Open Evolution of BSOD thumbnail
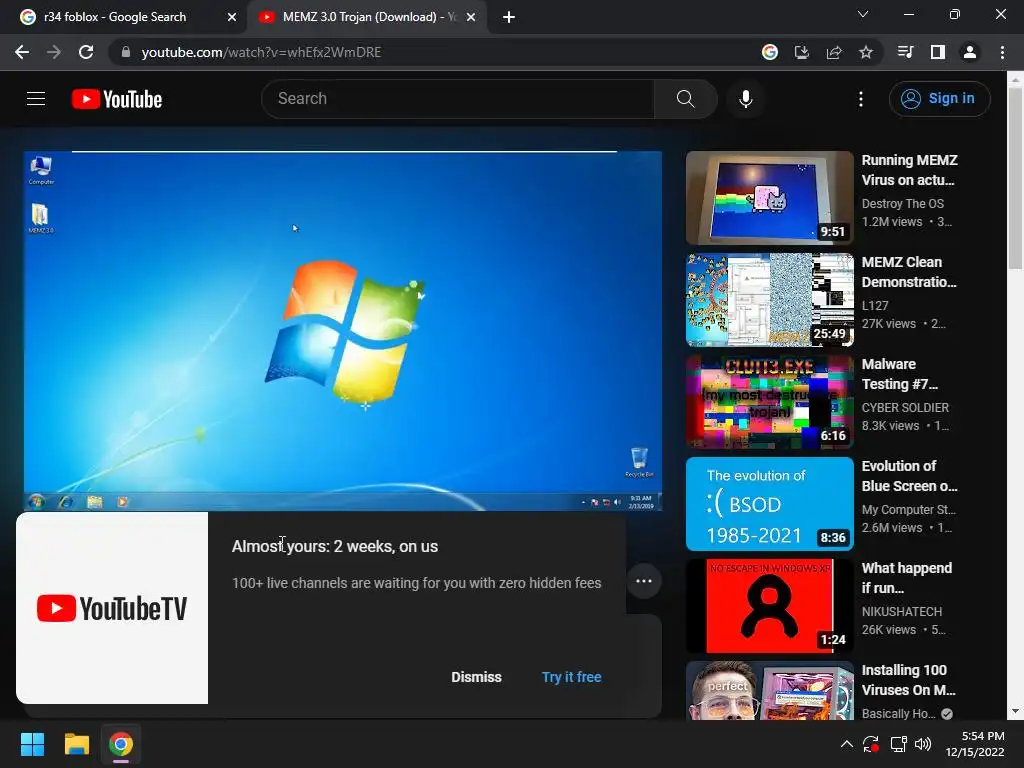The height and width of the screenshot is (768, 1024). 770,504
